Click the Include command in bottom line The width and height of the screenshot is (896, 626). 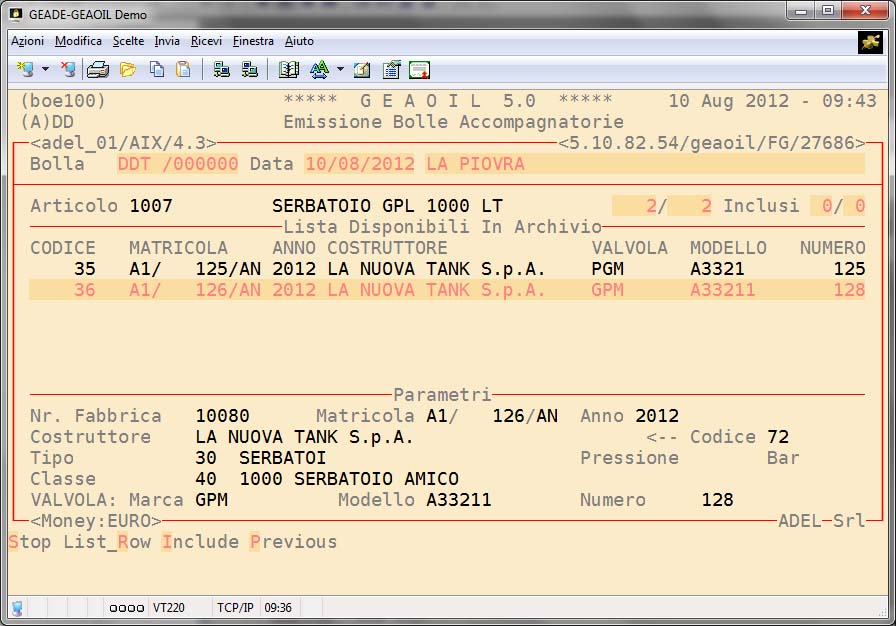click(x=200, y=542)
